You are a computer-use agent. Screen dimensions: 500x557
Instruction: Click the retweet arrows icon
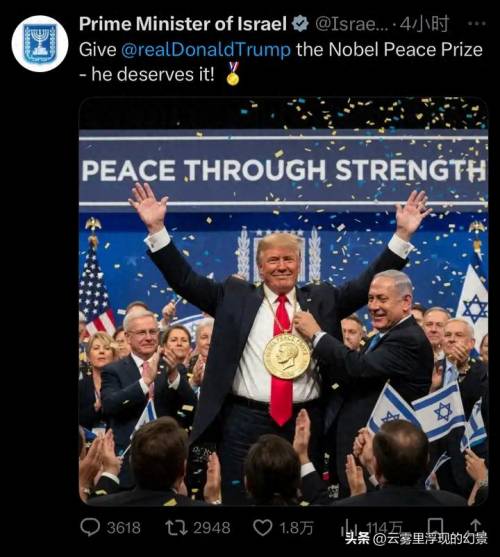(x=176, y=528)
